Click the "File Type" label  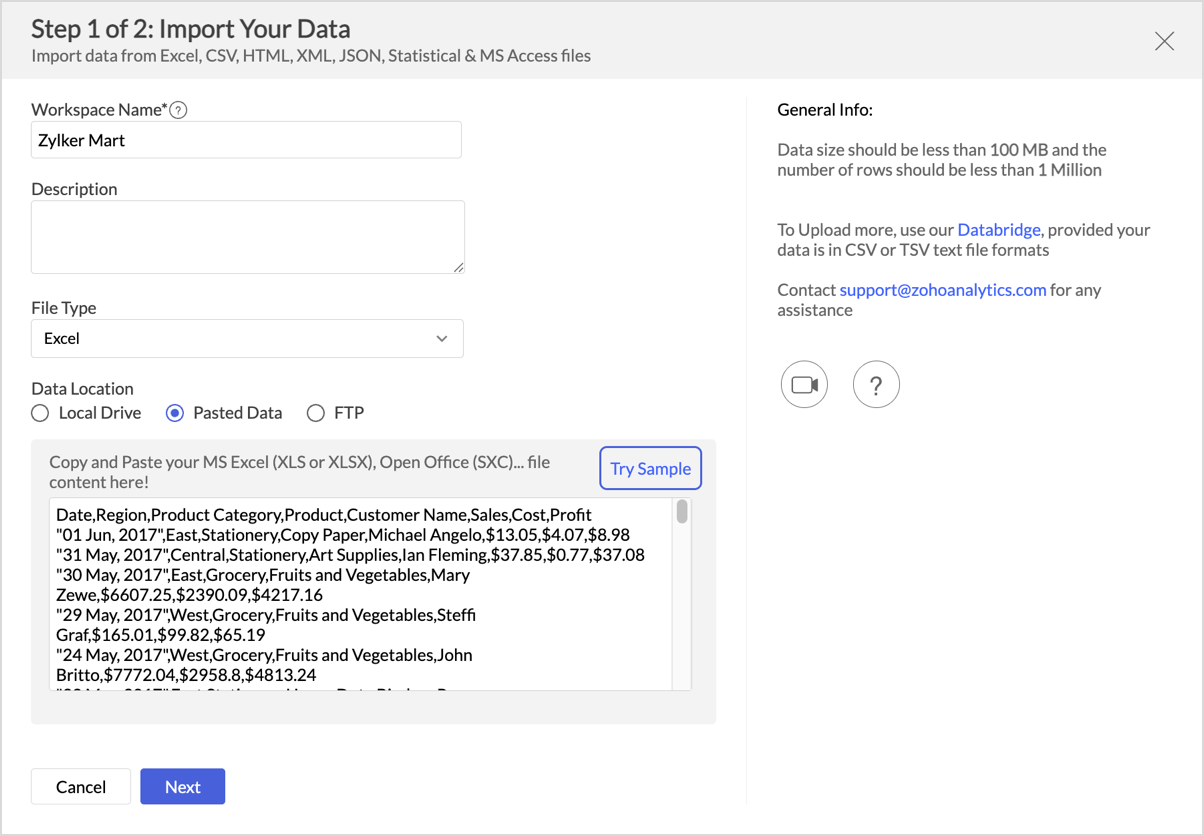(x=63, y=308)
